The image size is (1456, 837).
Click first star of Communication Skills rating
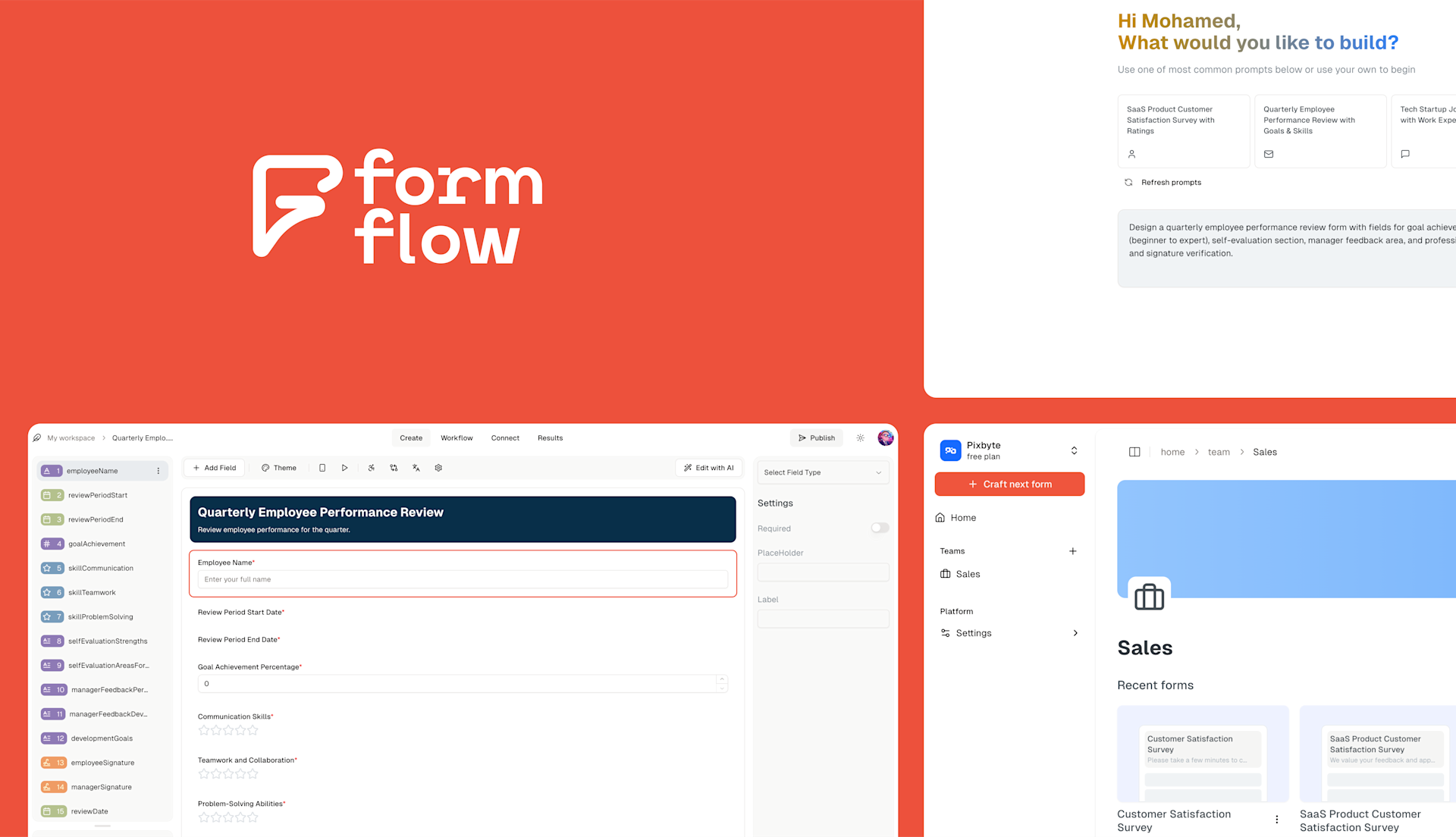point(203,730)
